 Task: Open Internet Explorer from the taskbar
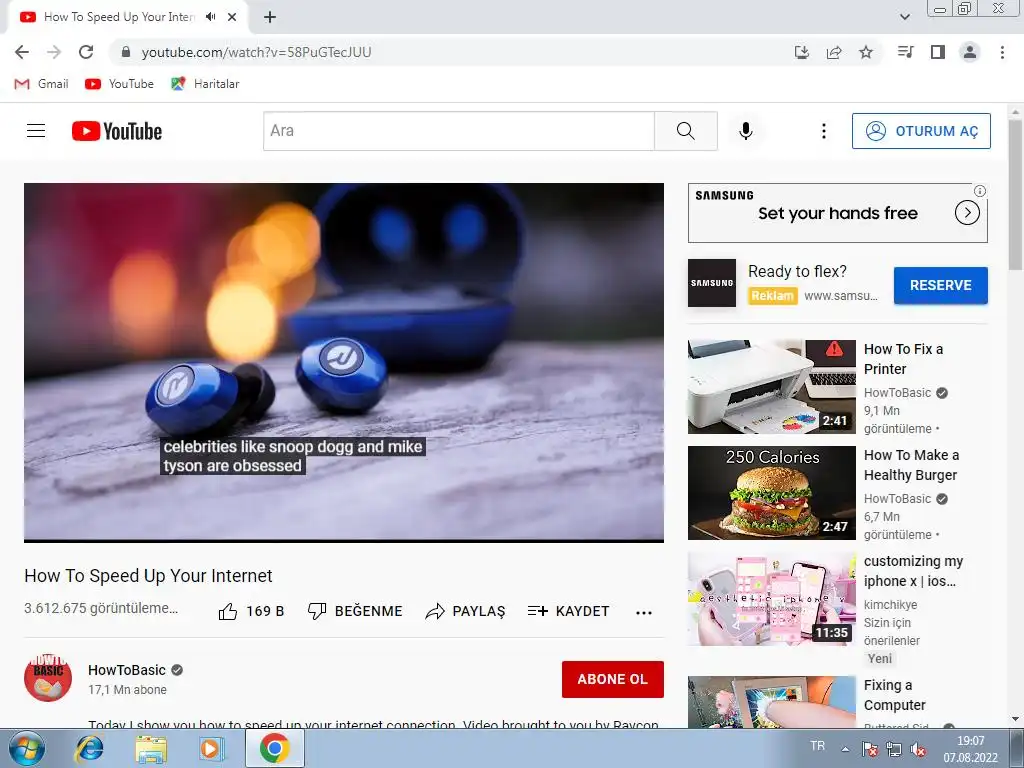click(x=89, y=748)
